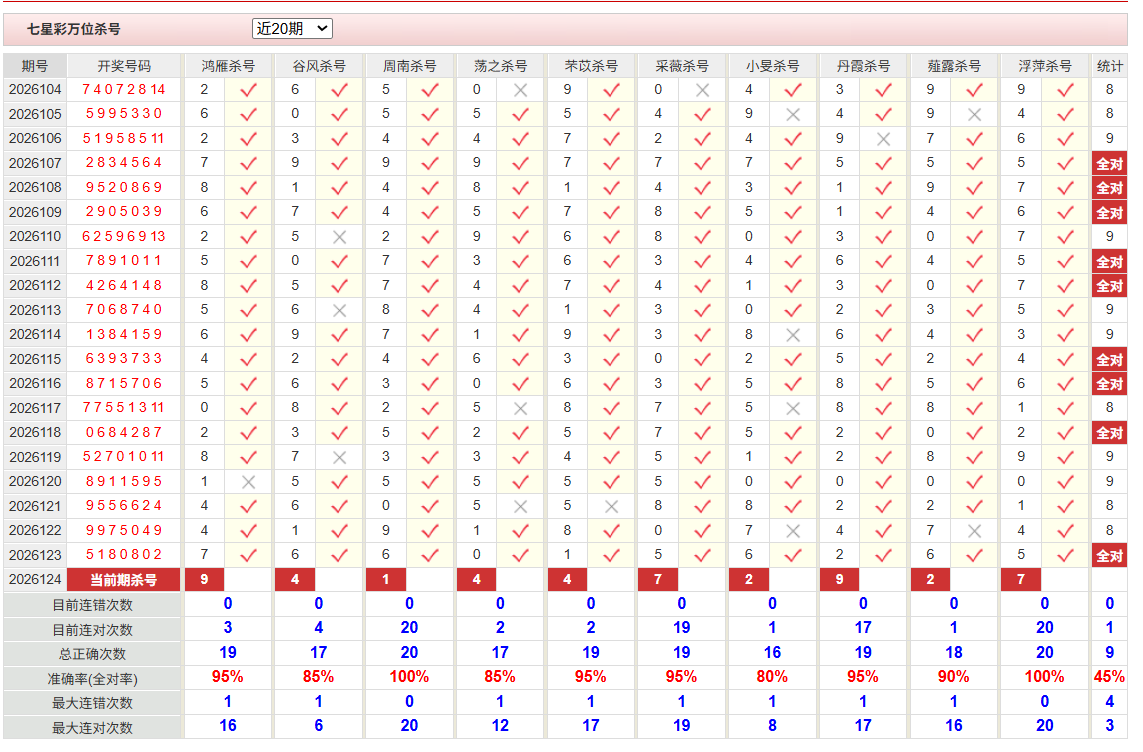This screenshot has height=752, width=1143.
Task: Click the 开奖号码 column header
Action: pos(124,66)
